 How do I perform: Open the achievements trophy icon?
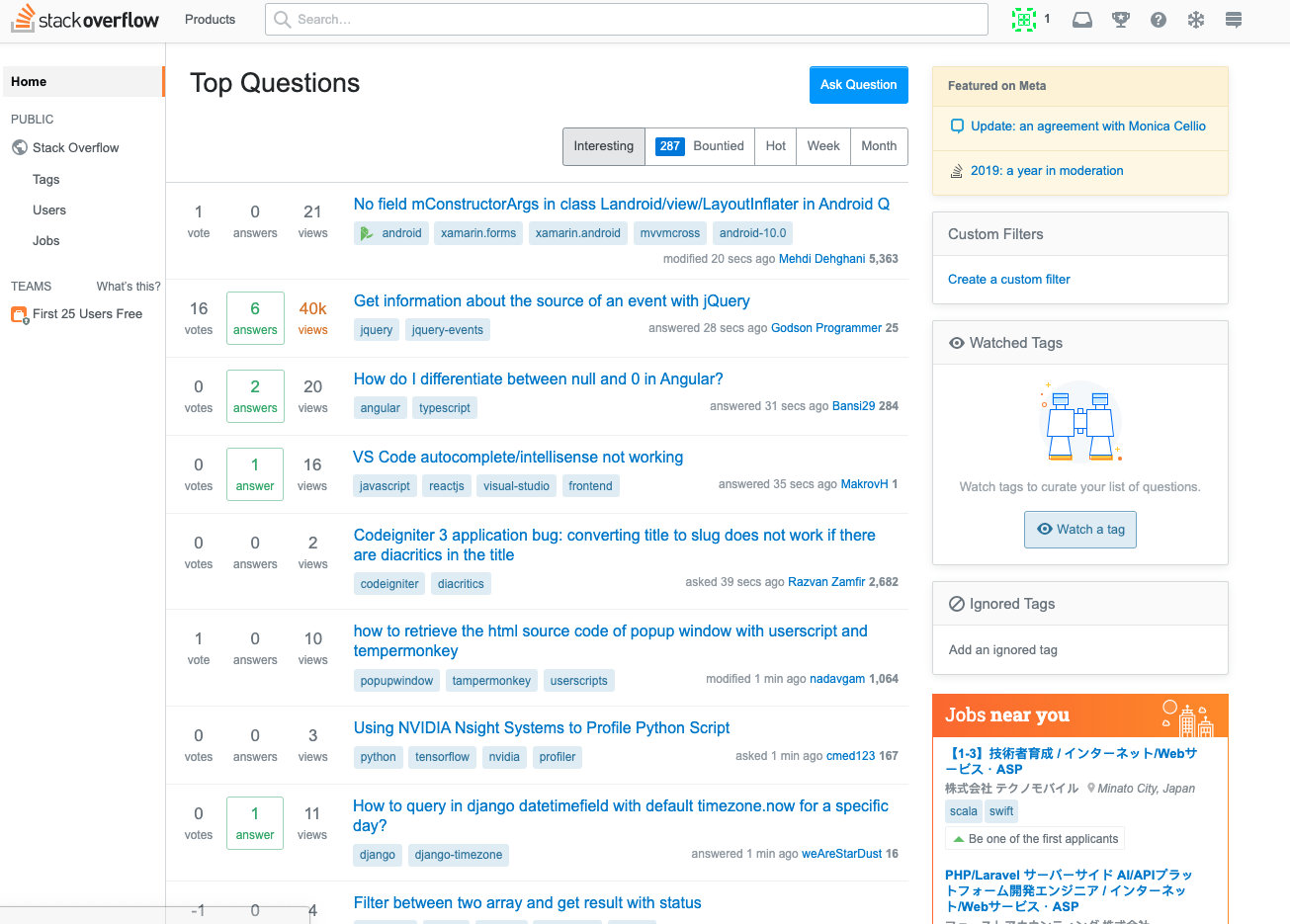click(x=1120, y=20)
